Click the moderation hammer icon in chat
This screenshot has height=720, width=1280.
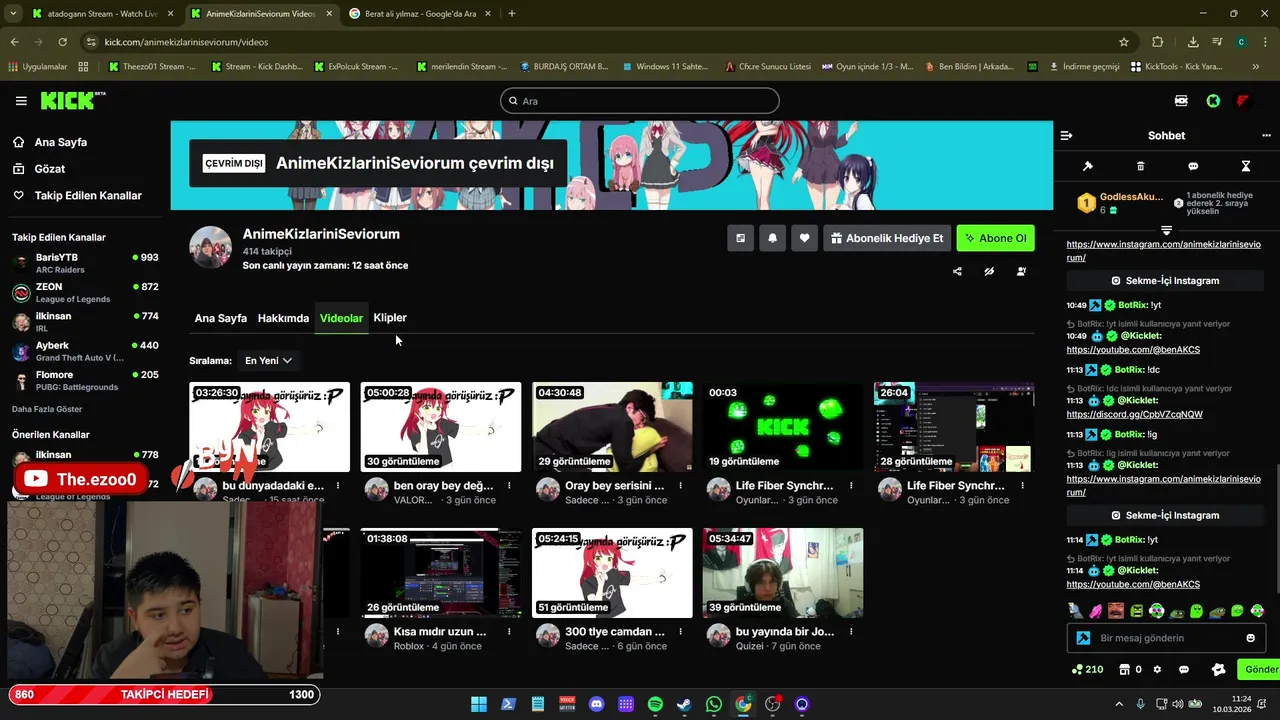click(x=1088, y=166)
